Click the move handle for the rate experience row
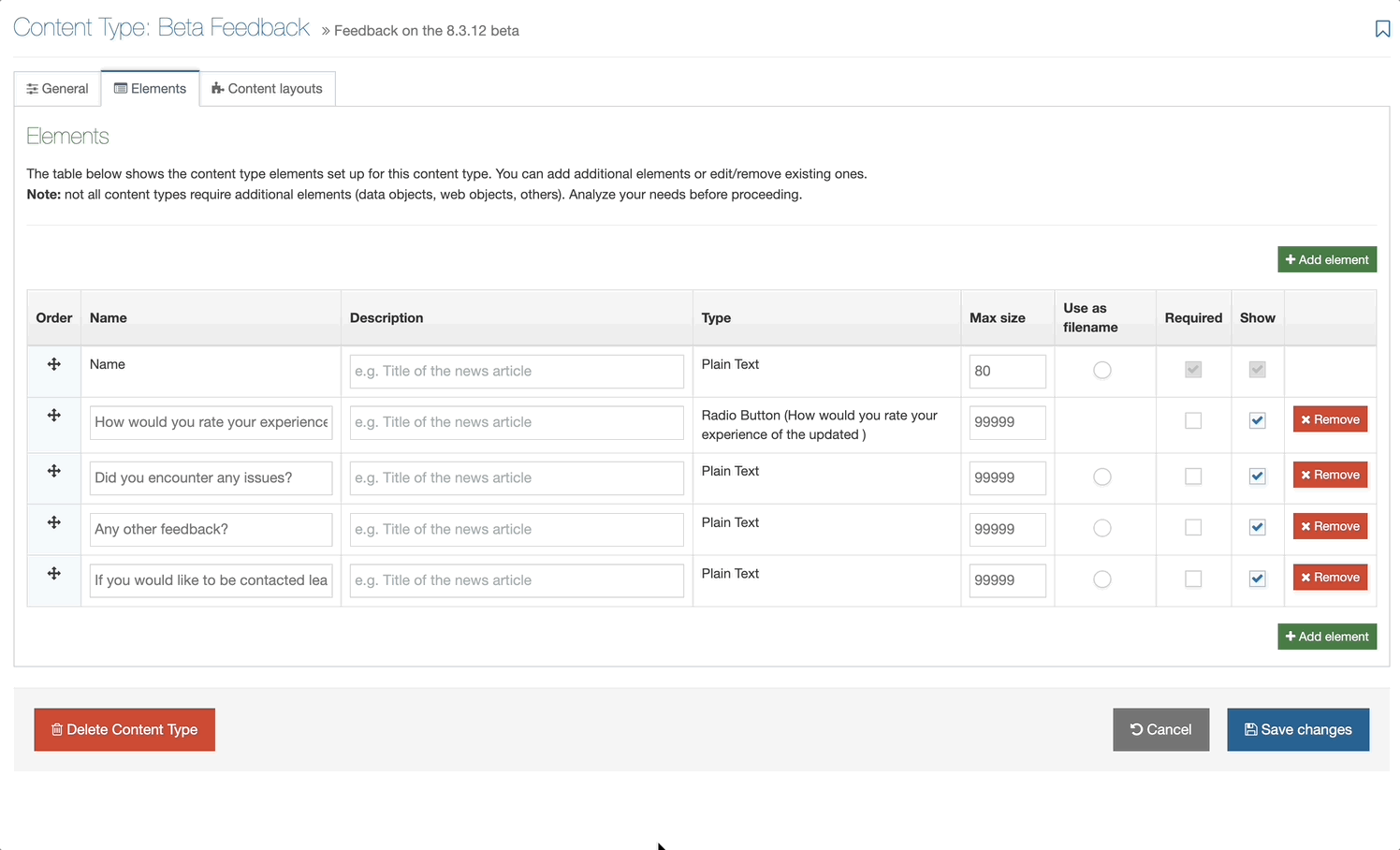The width and height of the screenshot is (1400, 850). (54, 416)
